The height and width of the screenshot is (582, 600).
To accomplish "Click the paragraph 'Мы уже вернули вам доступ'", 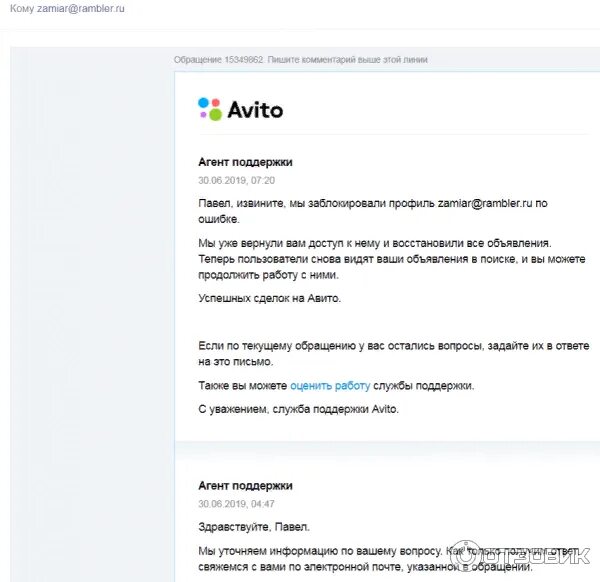I will [392, 259].
